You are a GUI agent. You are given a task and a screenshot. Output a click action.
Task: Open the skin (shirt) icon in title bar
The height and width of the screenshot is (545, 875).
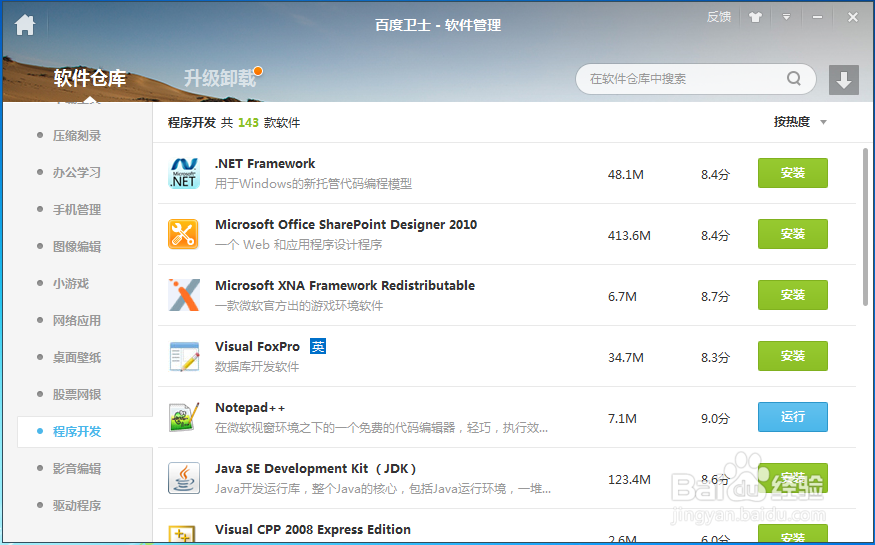(x=755, y=17)
